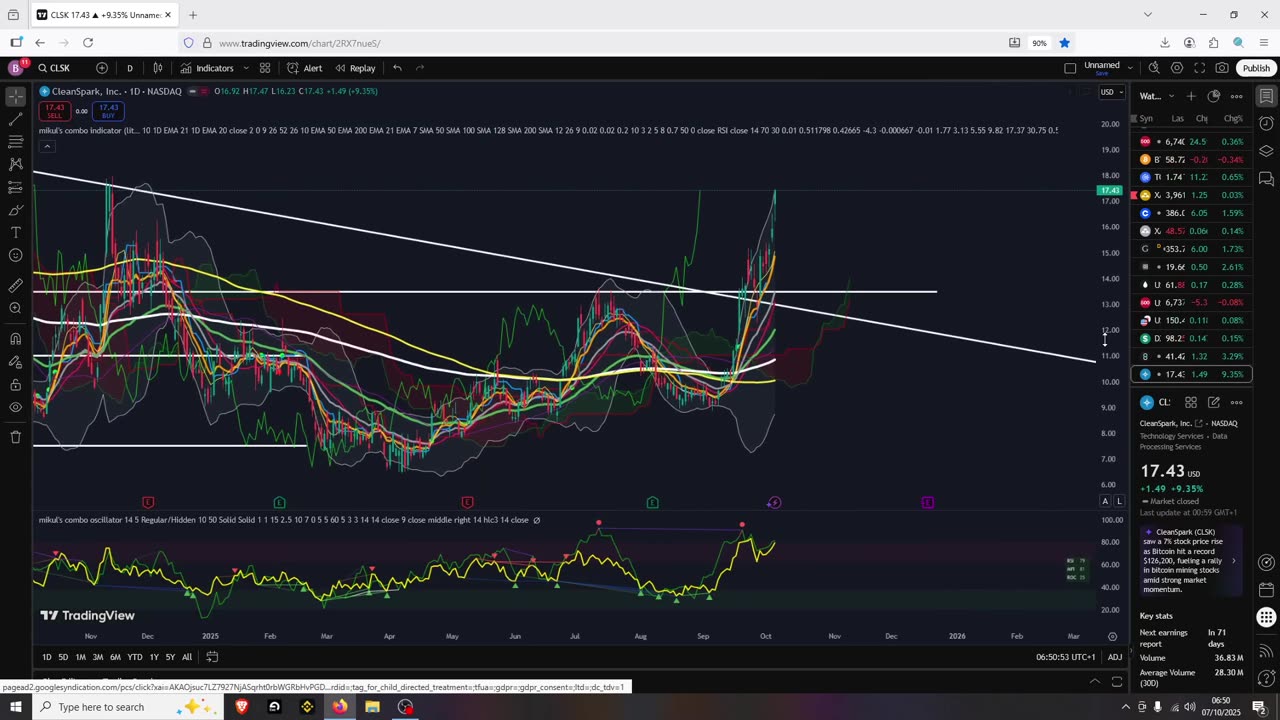Click the blue BUY price button
The height and width of the screenshot is (720, 1280).
point(108,110)
